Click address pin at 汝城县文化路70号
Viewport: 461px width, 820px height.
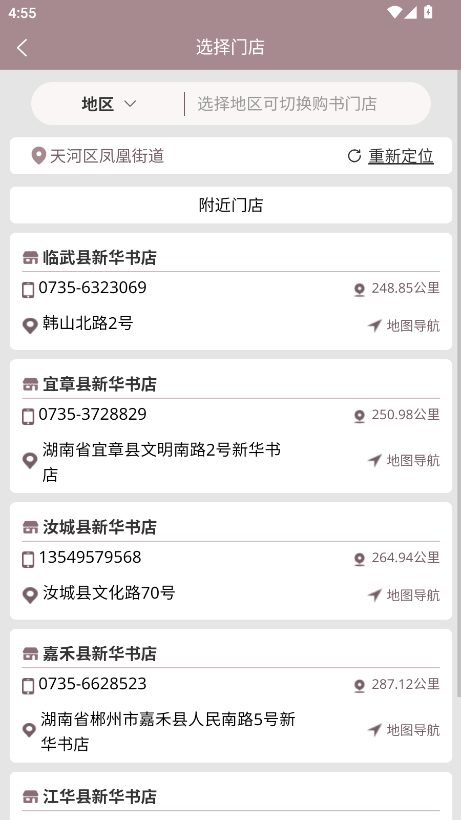click(30, 595)
